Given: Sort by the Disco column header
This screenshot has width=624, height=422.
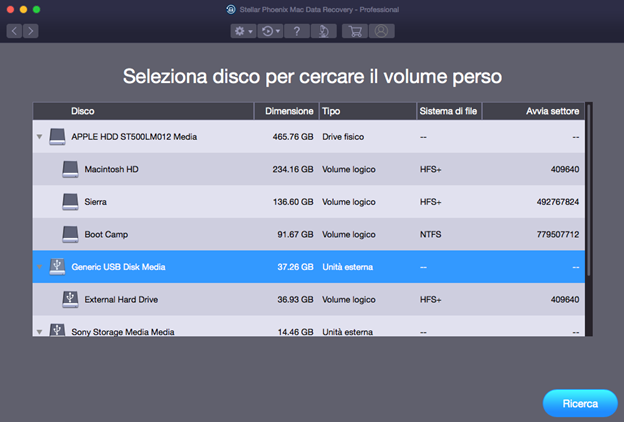Looking at the screenshot, I should coord(143,111).
